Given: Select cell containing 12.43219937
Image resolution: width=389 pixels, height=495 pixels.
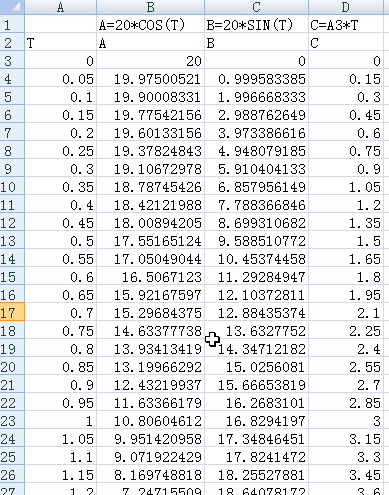Looking at the screenshot, I should coord(150,384).
